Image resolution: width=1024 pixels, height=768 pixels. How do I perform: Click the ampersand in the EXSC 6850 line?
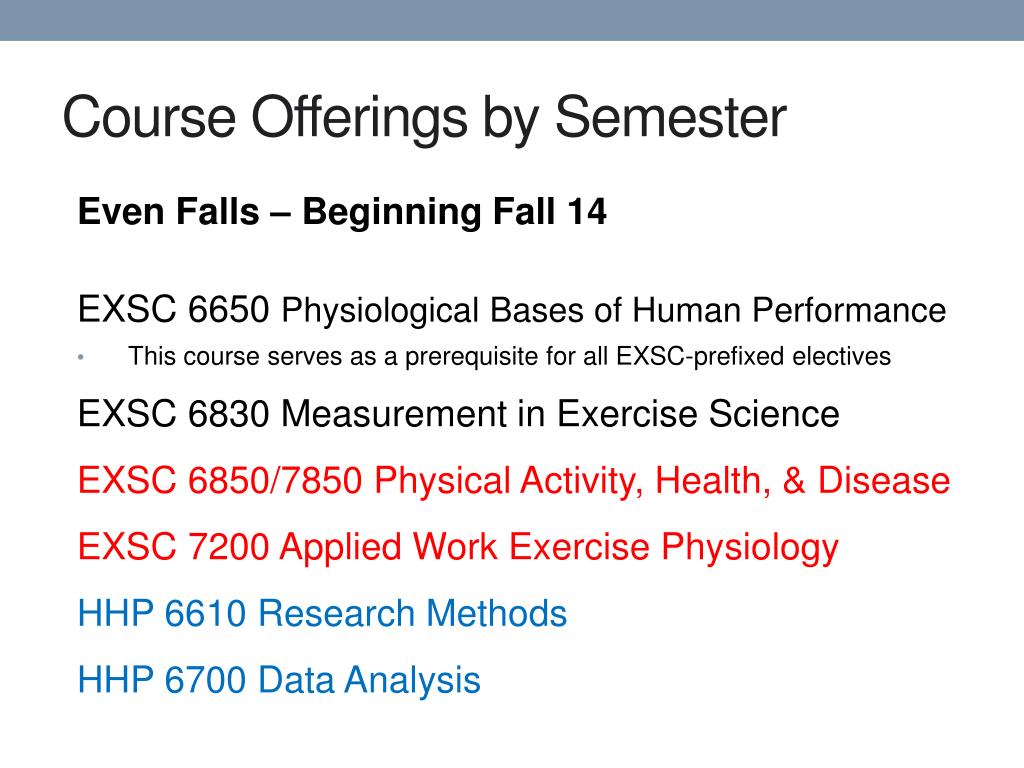point(793,481)
